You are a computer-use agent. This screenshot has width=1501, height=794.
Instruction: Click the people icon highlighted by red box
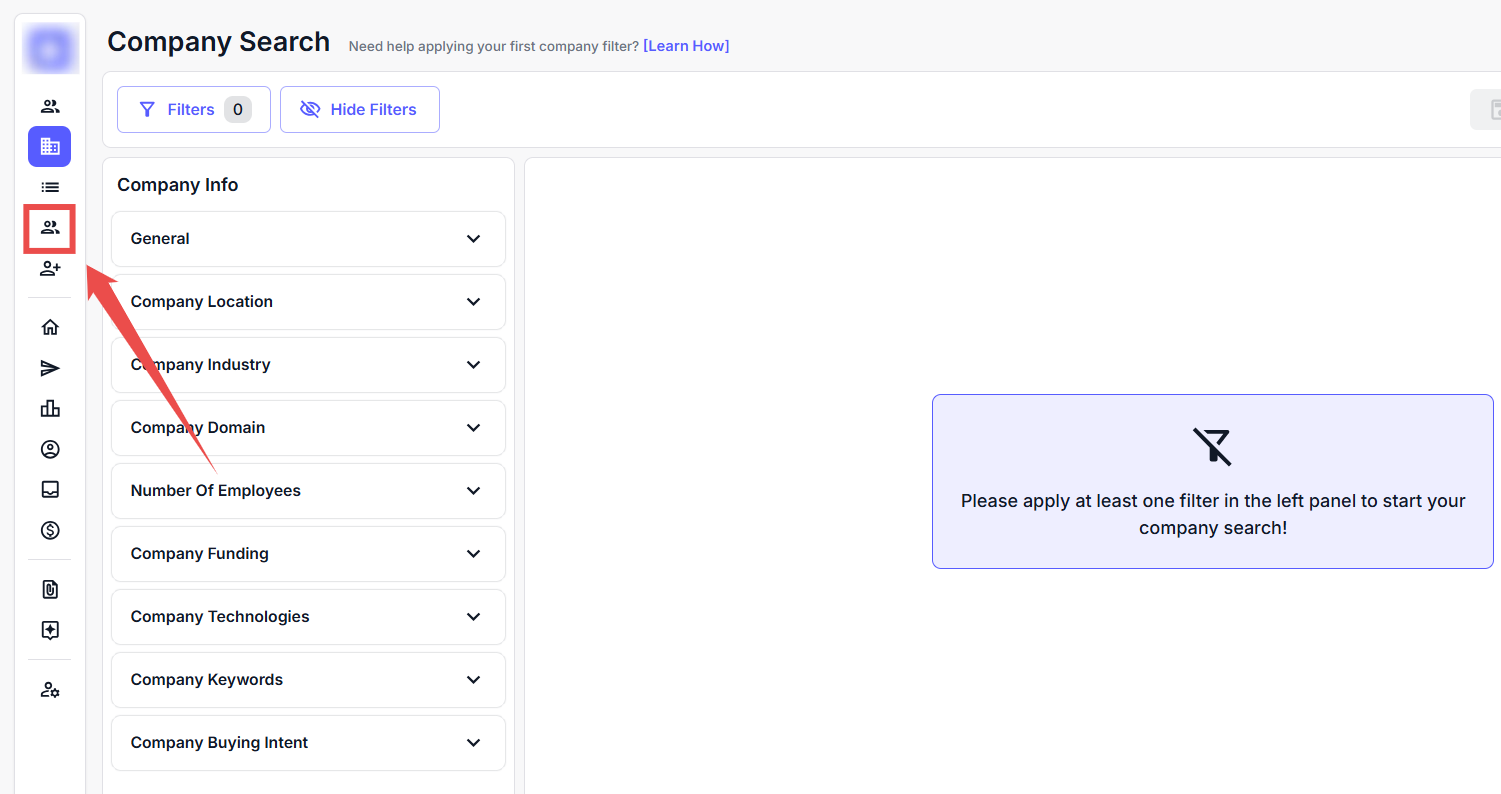(50, 228)
